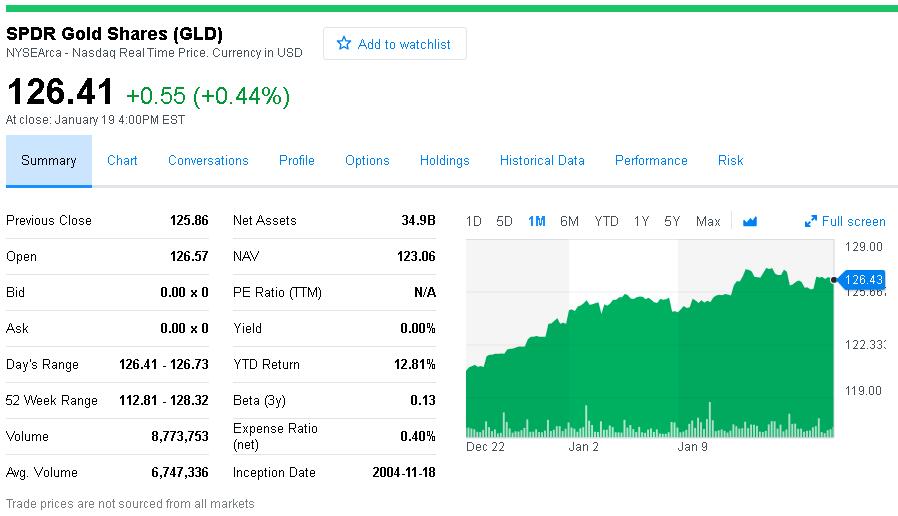Click the Jan 2 date on chart axis
The height and width of the screenshot is (516, 898).
tap(583, 447)
